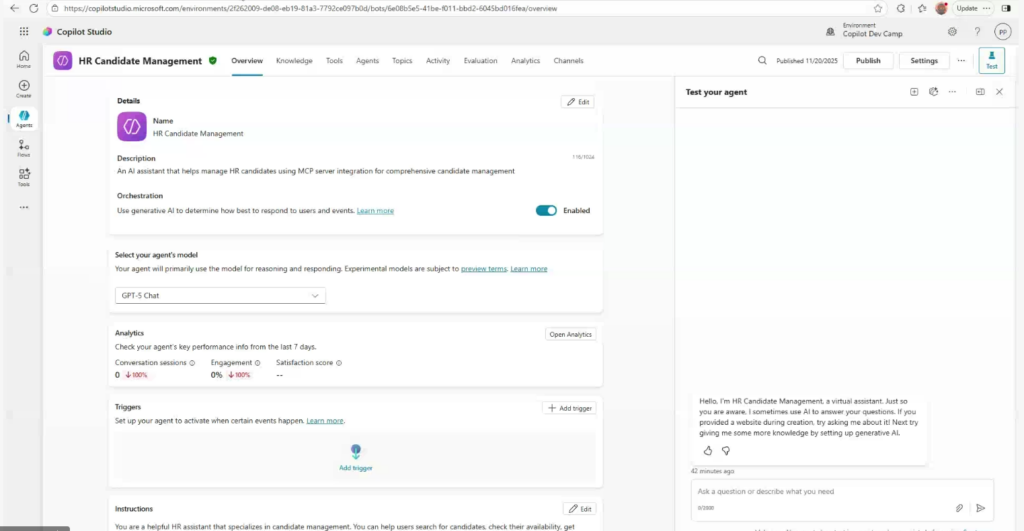1024x531 pixels.
Task: Click the Publish button
Action: pos(868,61)
